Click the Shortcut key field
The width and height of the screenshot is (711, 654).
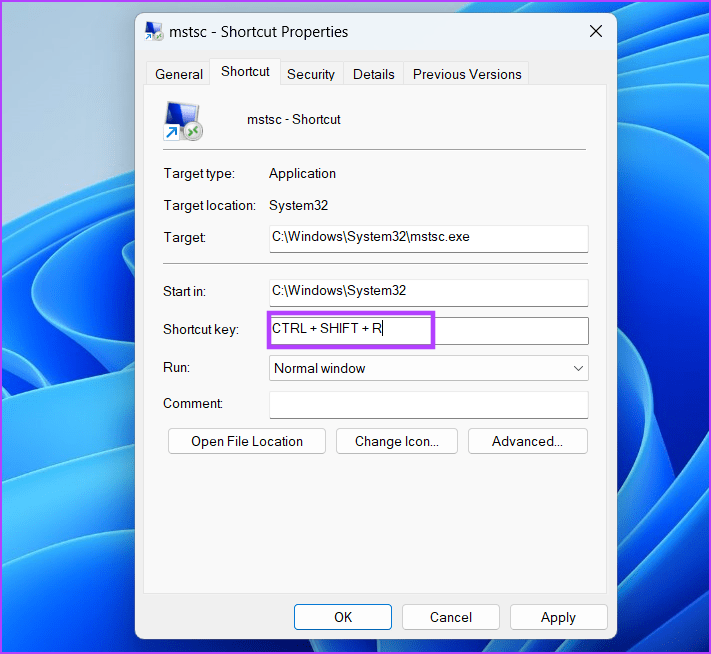click(429, 330)
